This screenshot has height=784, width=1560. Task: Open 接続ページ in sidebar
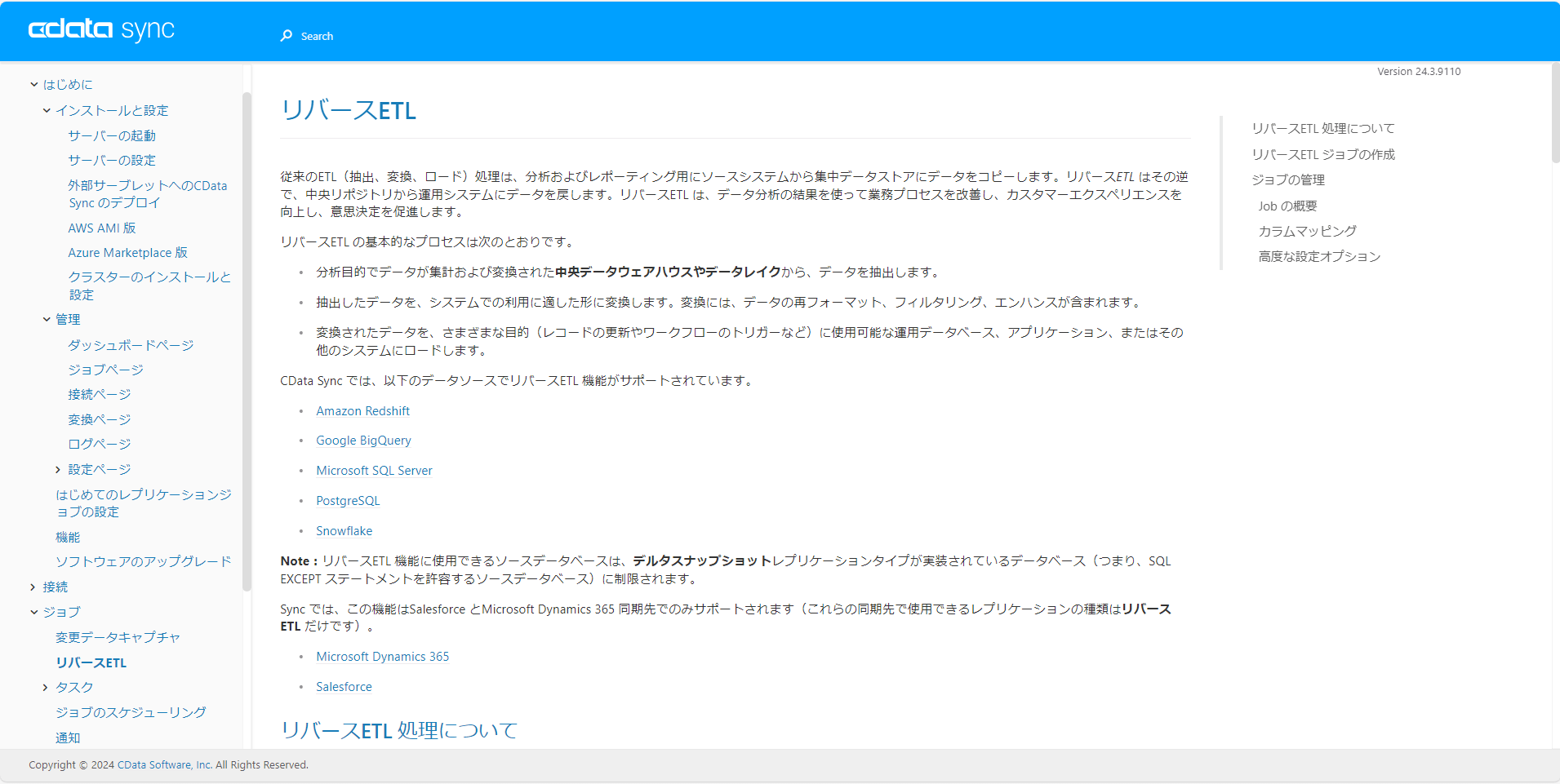tap(99, 395)
